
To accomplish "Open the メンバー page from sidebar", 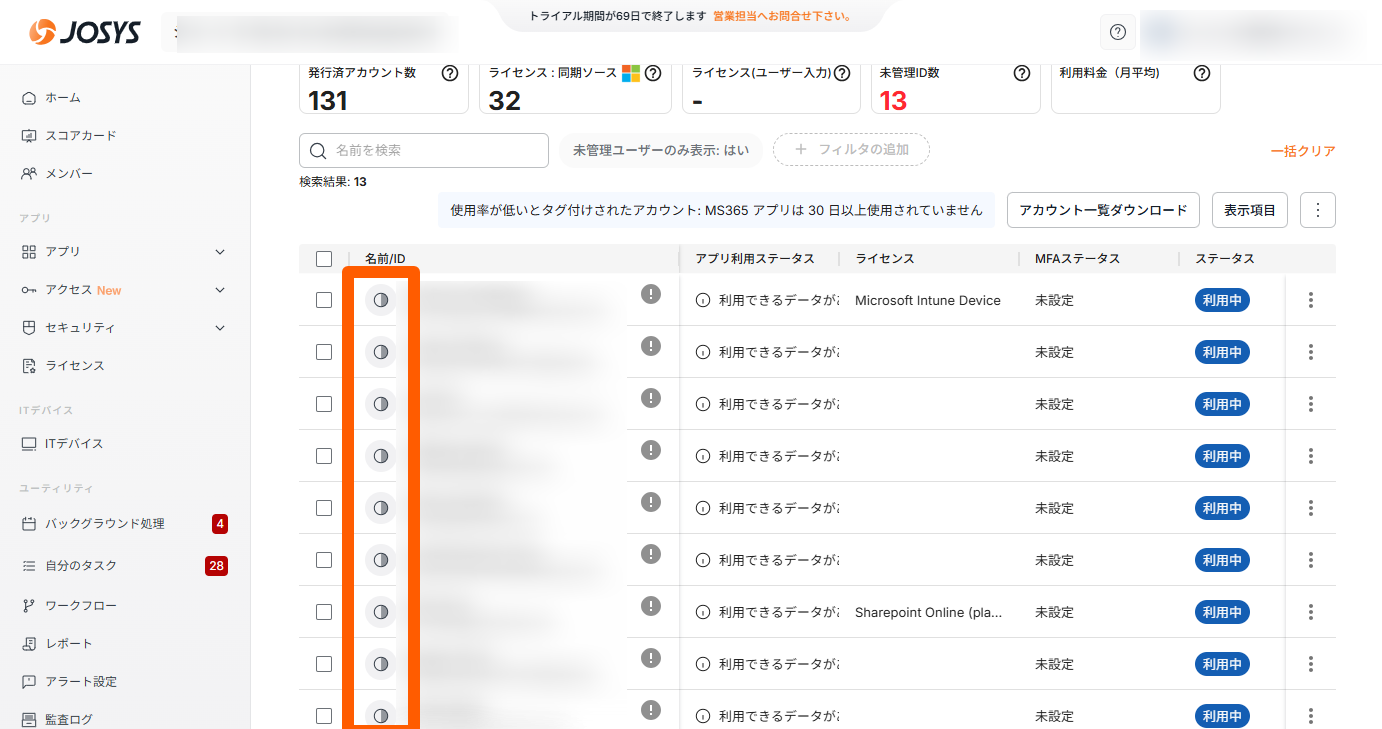I will pos(68,174).
